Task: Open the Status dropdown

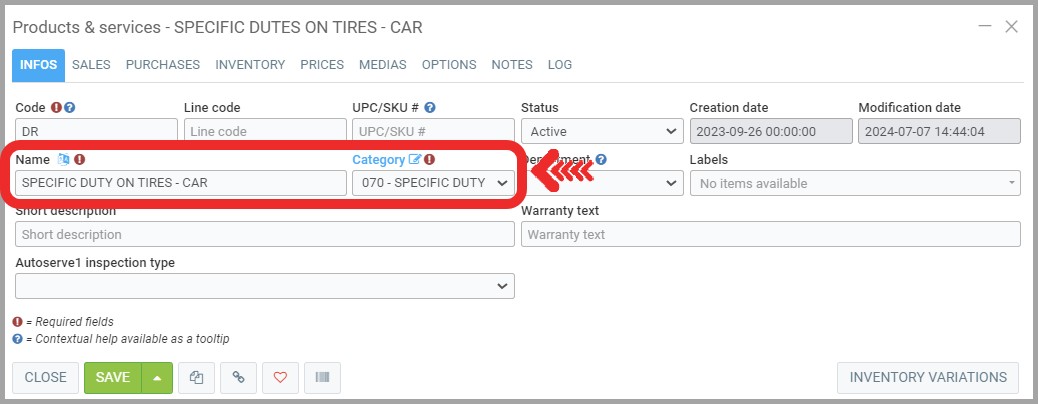Action: 601,131
